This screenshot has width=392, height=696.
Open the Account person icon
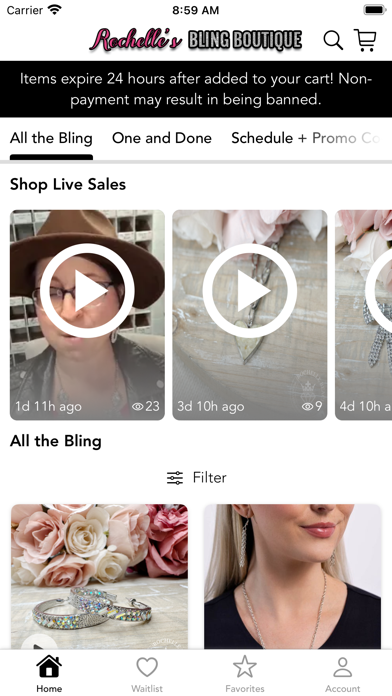click(343, 667)
